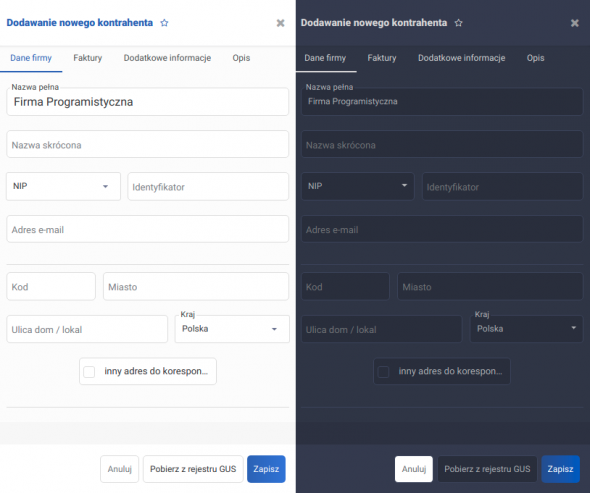Click Pobierz z rejestru GUS in dark panel

[x=487, y=469]
